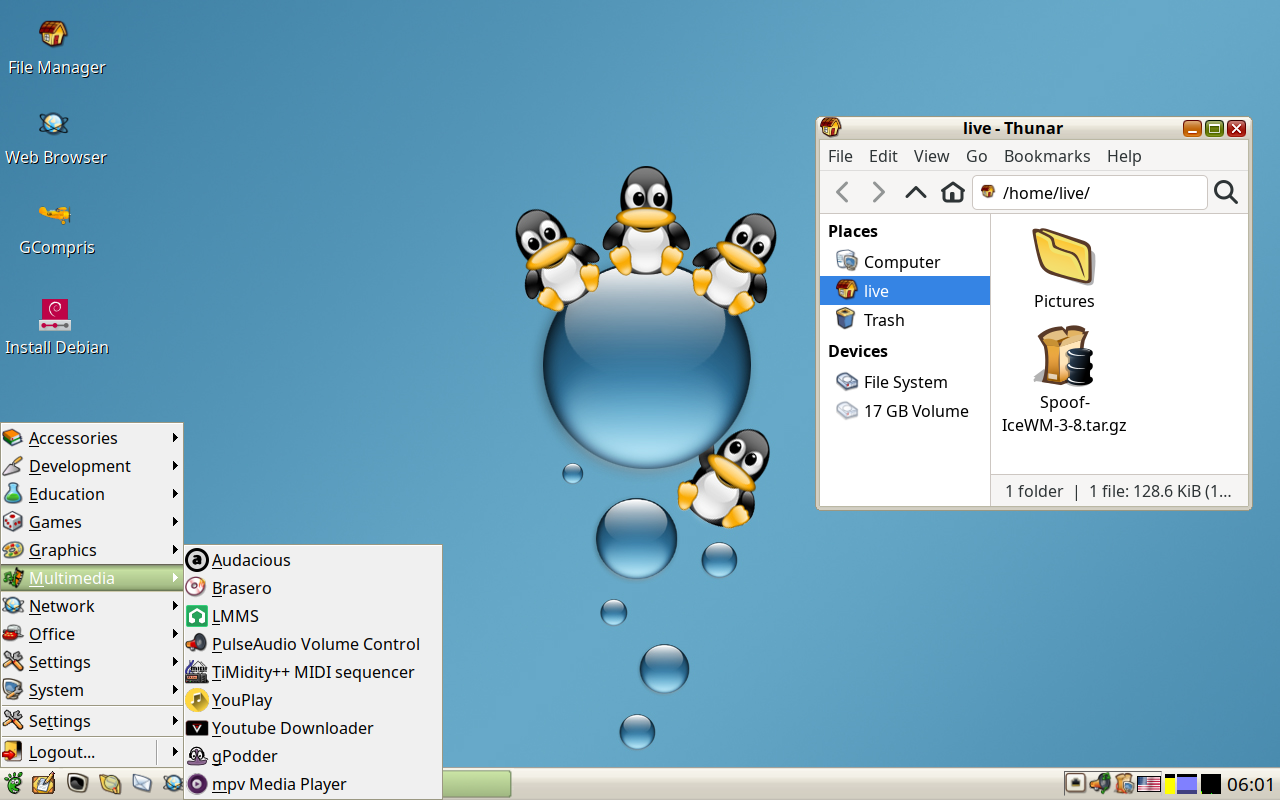Expand the System submenu arrow

pos(175,690)
